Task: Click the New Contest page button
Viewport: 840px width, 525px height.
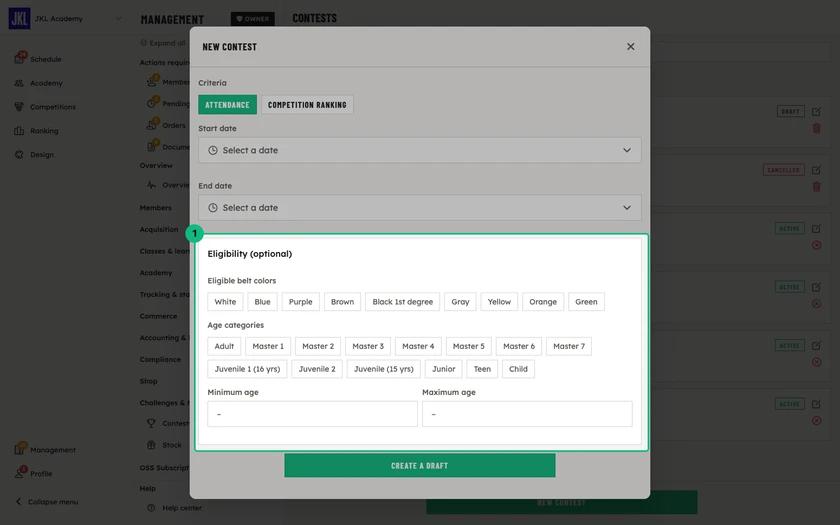Action: point(561,502)
